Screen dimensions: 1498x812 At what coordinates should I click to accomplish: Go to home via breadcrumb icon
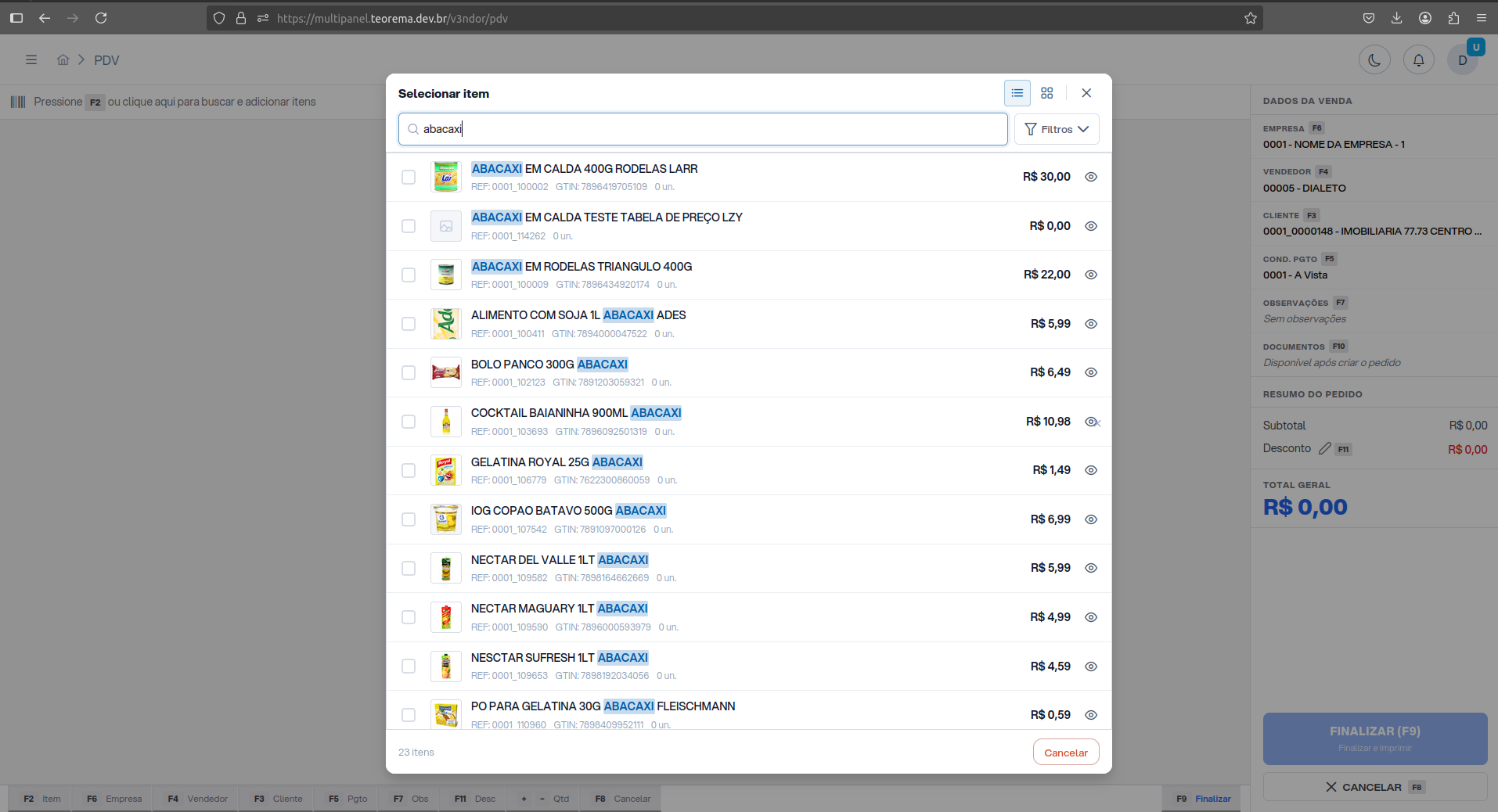tap(63, 60)
